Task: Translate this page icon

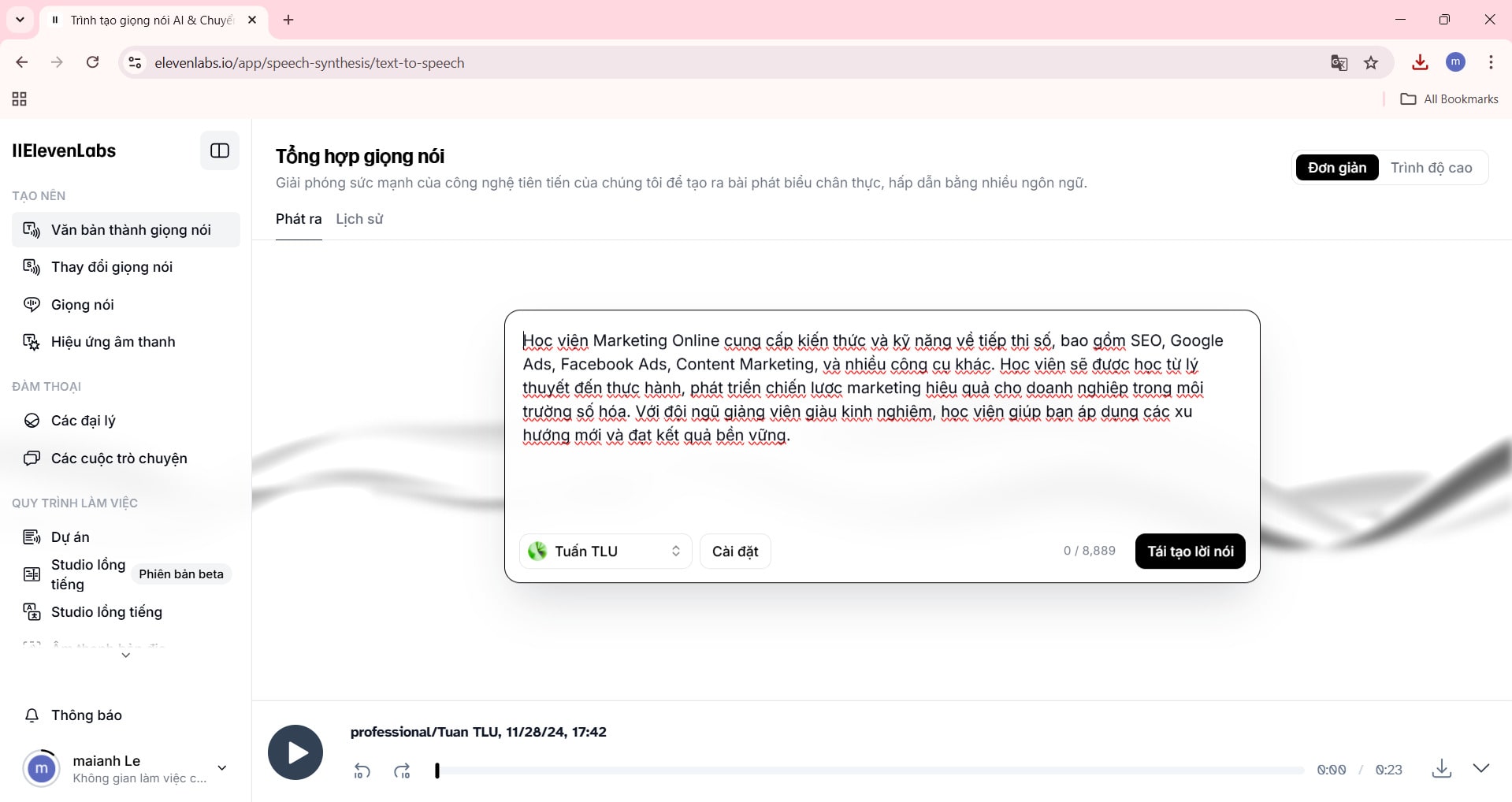Action: [x=1339, y=62]
